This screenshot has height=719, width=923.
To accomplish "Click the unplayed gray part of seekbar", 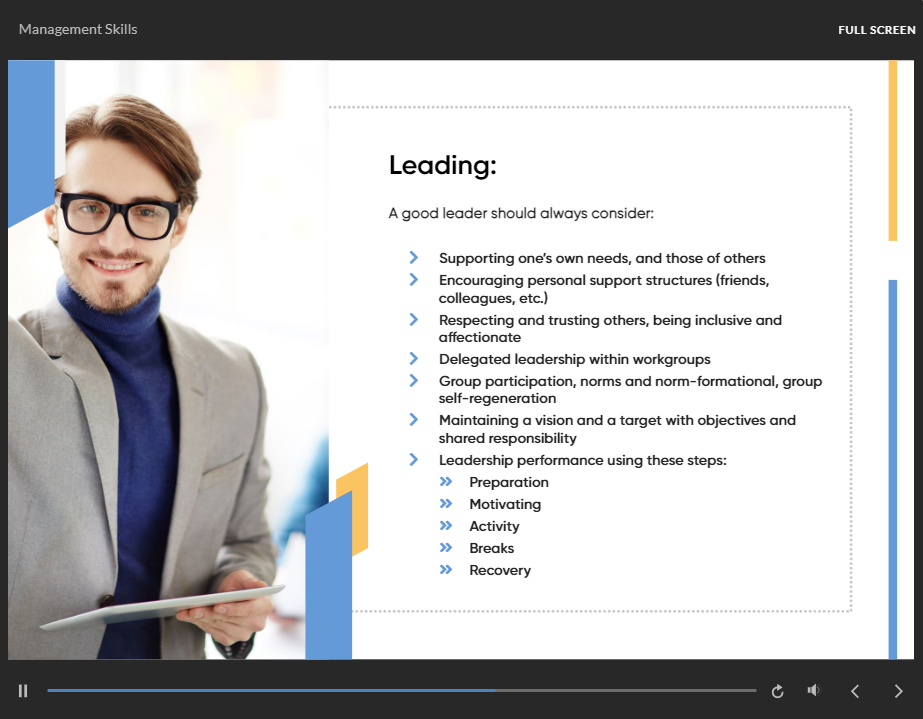I will click(x=625, y=690).
